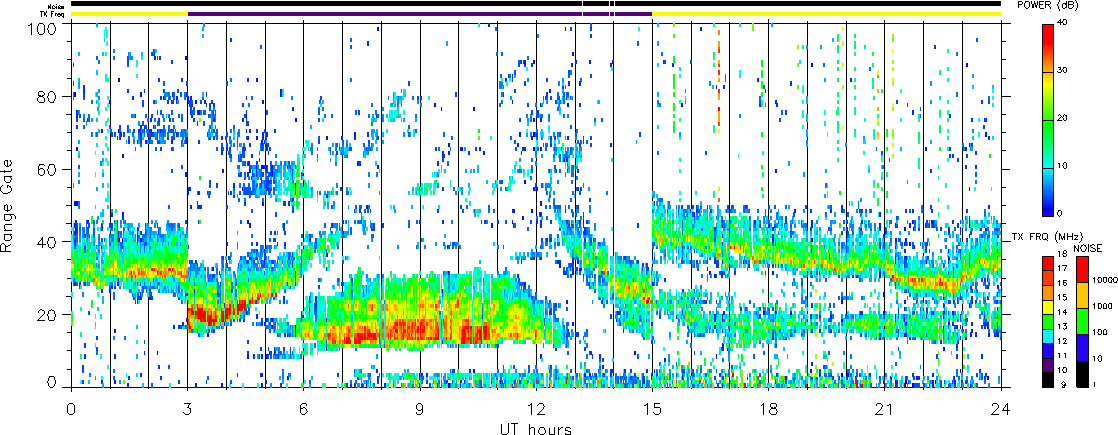The height and width of the screenshot is (435, 1118).
Task: Click NOISE legend value 1000
Action: (1103, 306)
